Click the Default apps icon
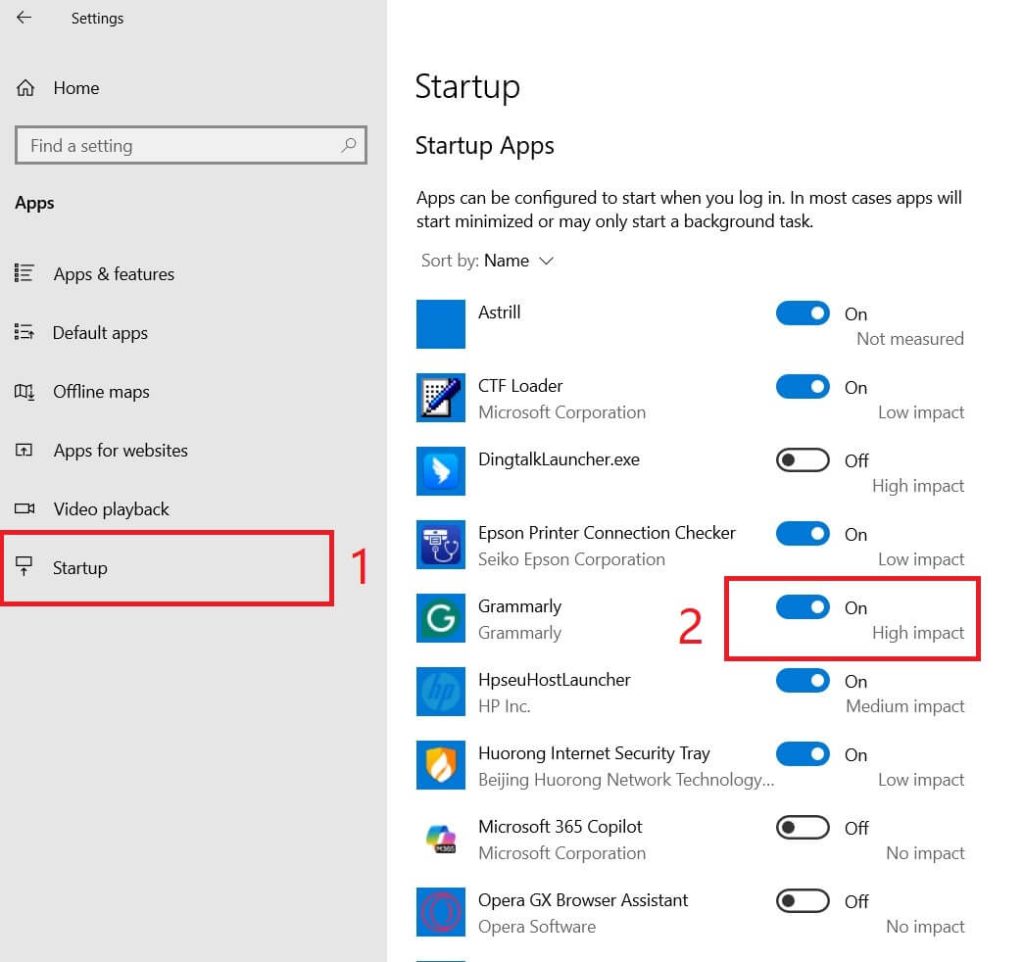Screen dimensions: 1024x962 tap(24, 332)
